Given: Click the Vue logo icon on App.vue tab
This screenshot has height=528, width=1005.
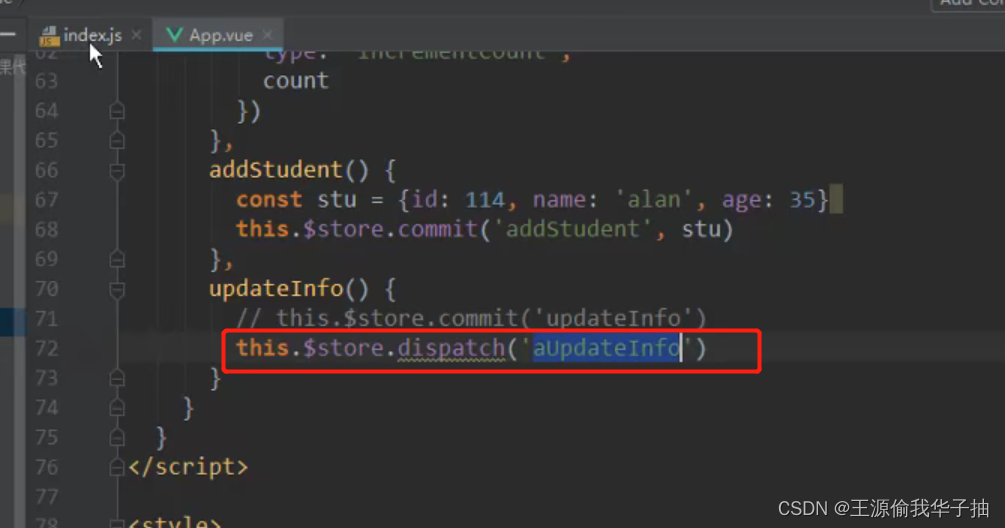Looking at the screenshot, I should [174, 35].
